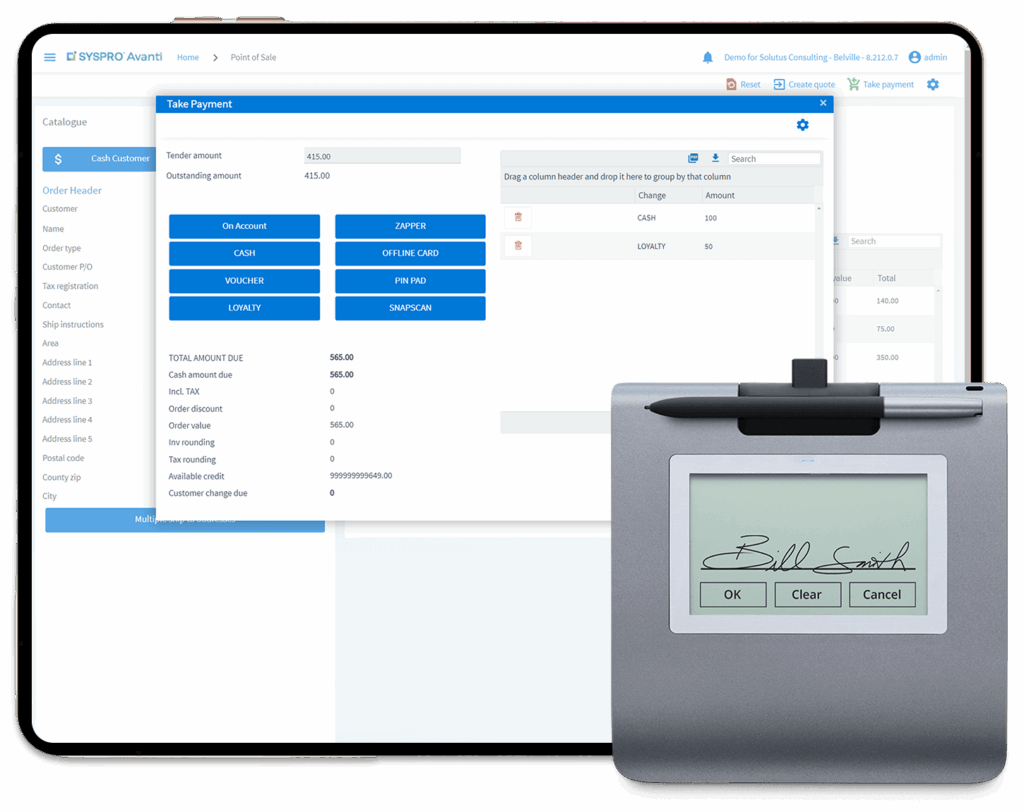Switch to the Point of Sale breadcrumb
The height and width of the screenshot is (812, 1024).
253,57
